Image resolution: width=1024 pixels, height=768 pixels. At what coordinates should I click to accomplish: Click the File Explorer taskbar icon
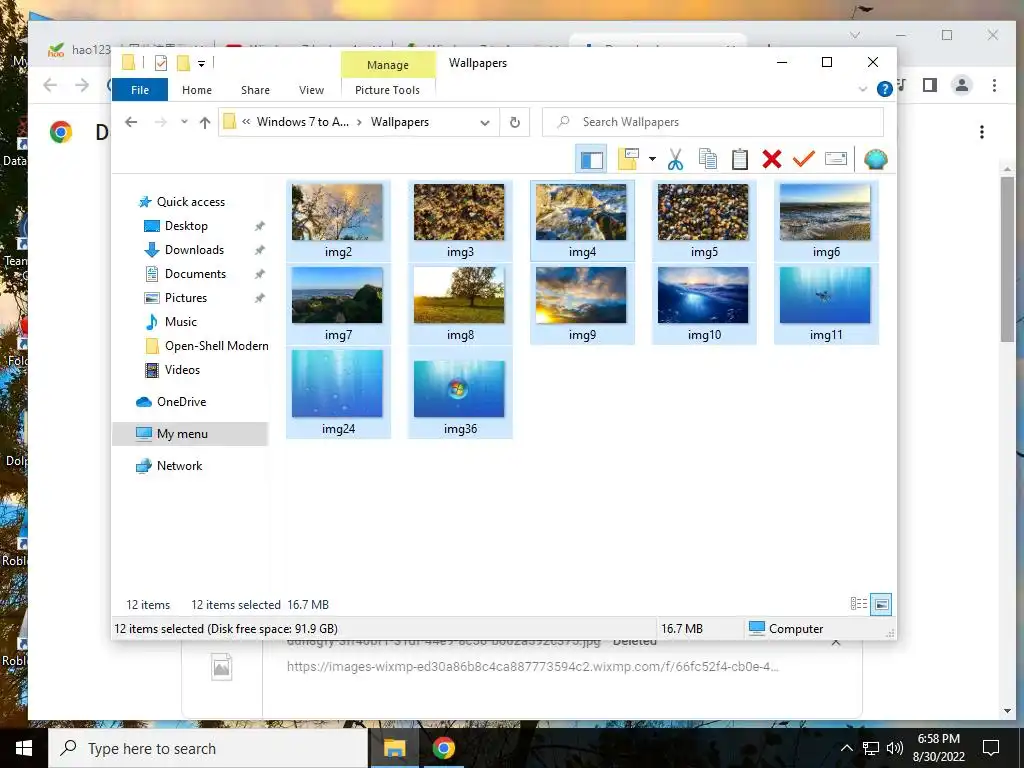tap(394, 748)
